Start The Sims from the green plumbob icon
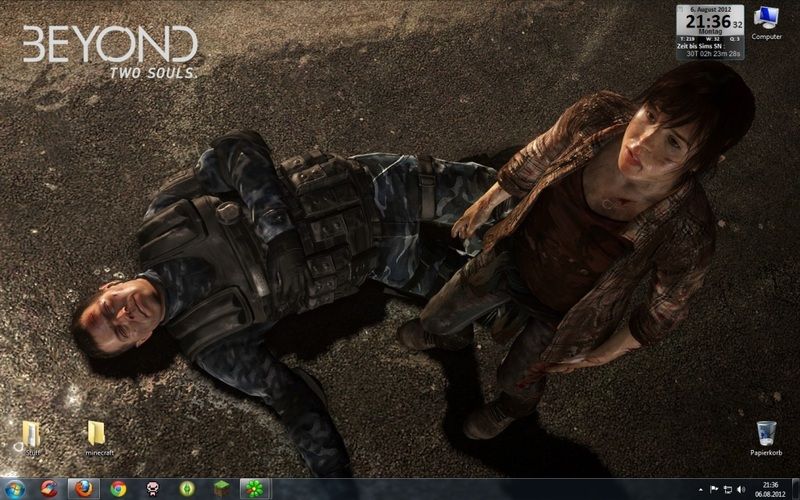The image size is (800, 500). [187, 489]
